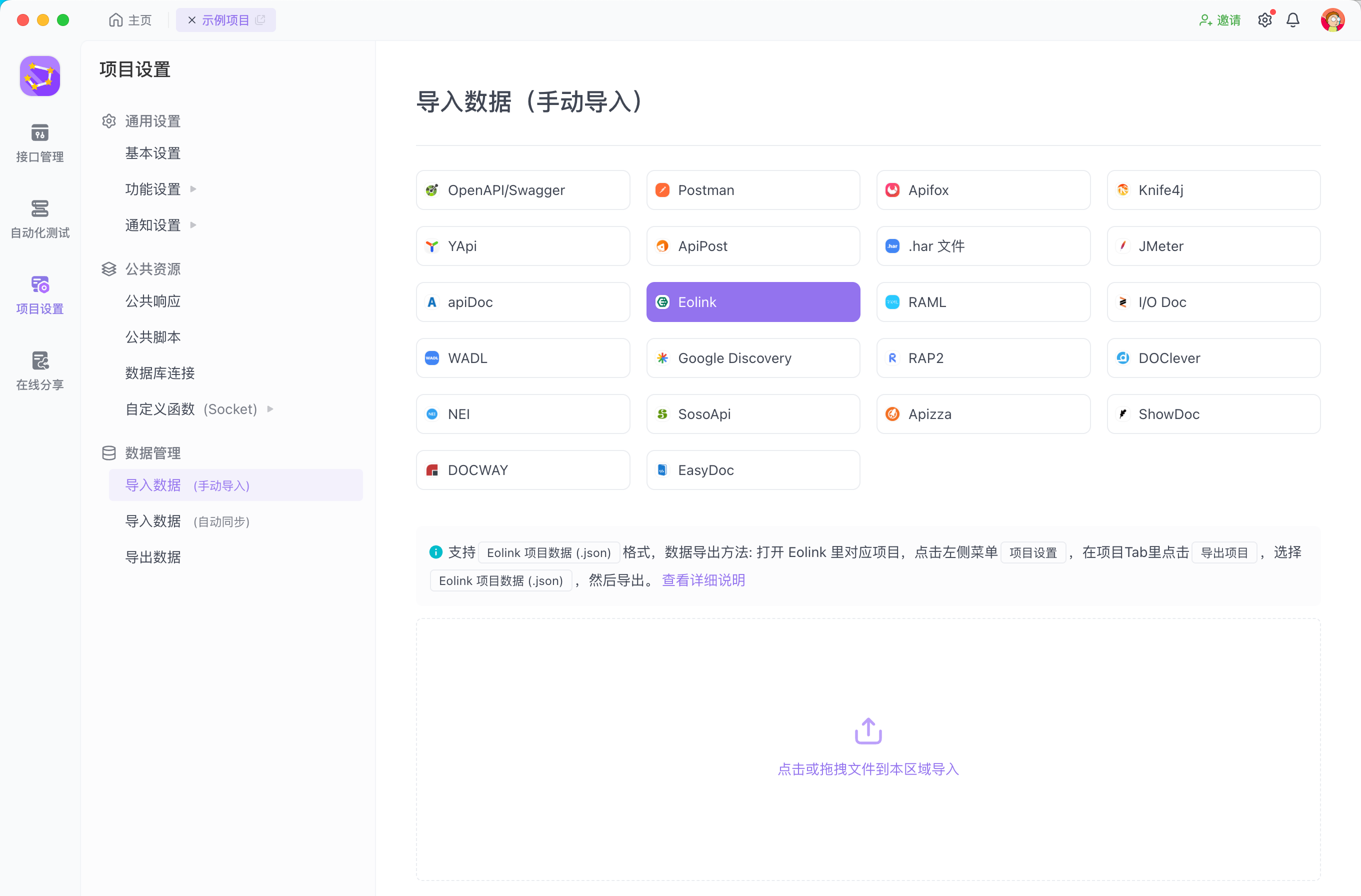Screen dimensions: 1361x896
Task: Expand the 通知设置 submenu arrow
Action: [x=193, y=224]
